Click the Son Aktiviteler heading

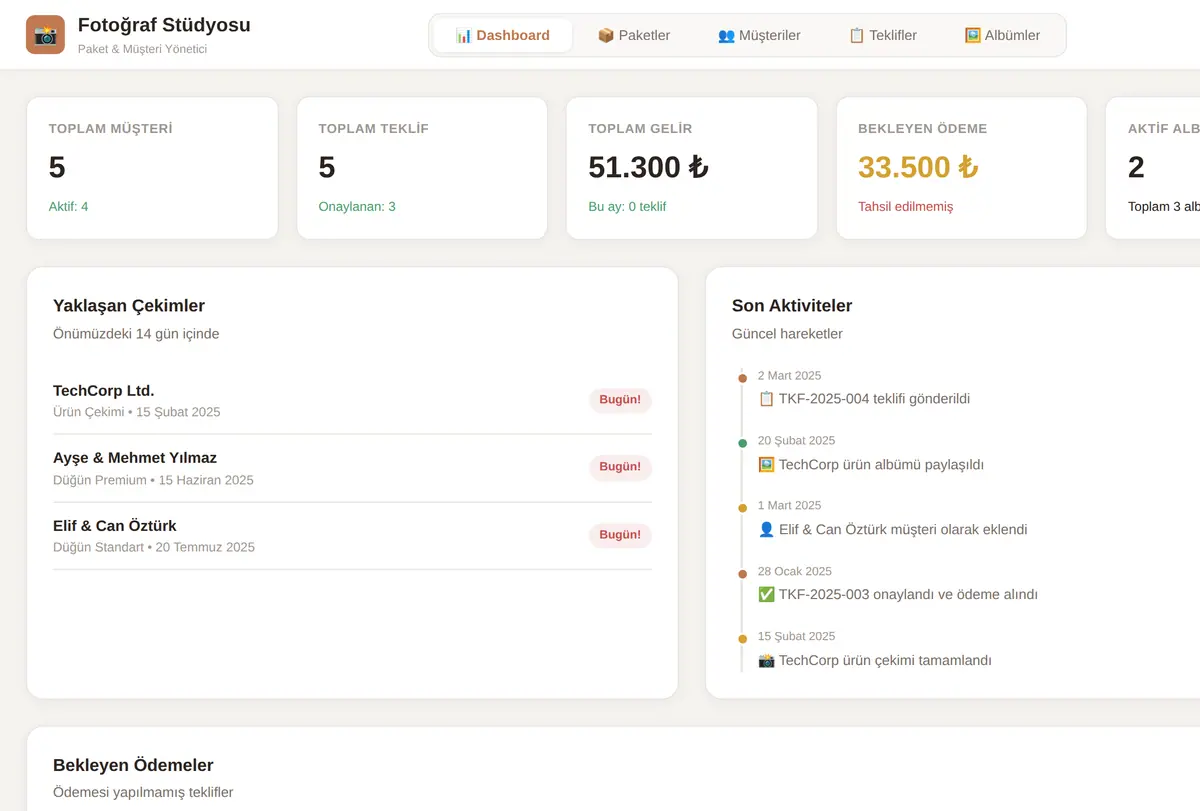click(x=792, y=306)
